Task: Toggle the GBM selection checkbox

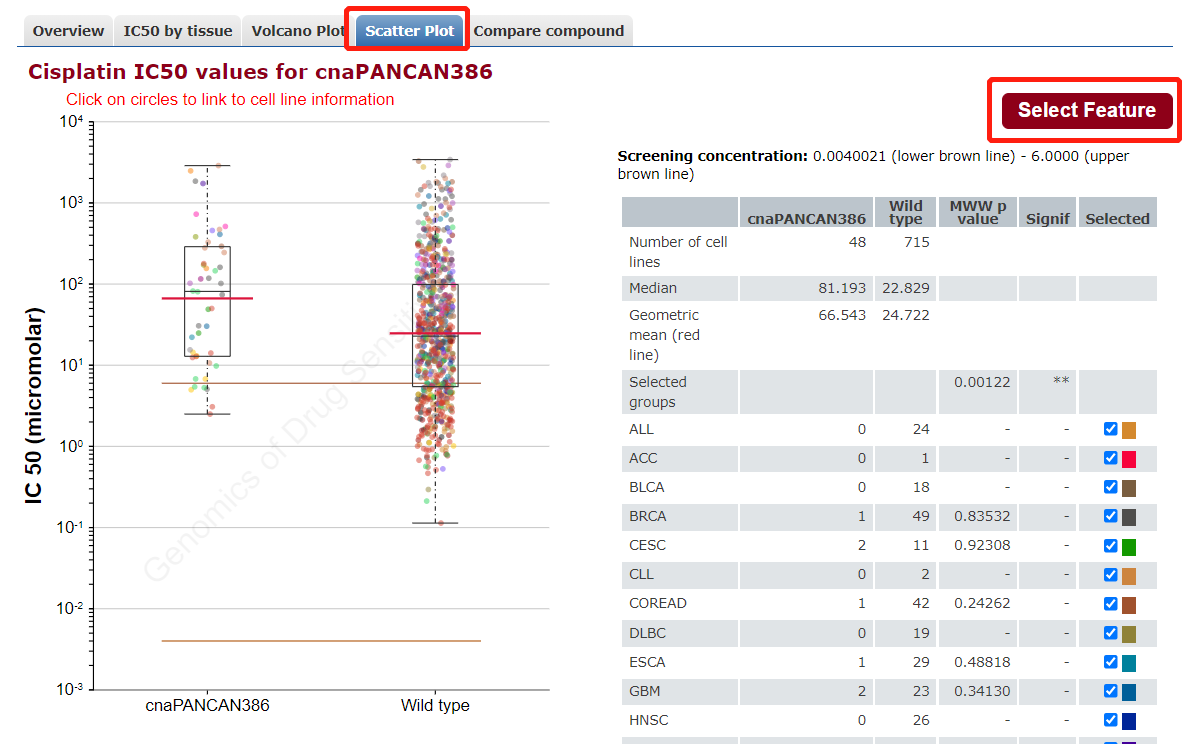Action: pyautogui.click(x=1110, y=691)
